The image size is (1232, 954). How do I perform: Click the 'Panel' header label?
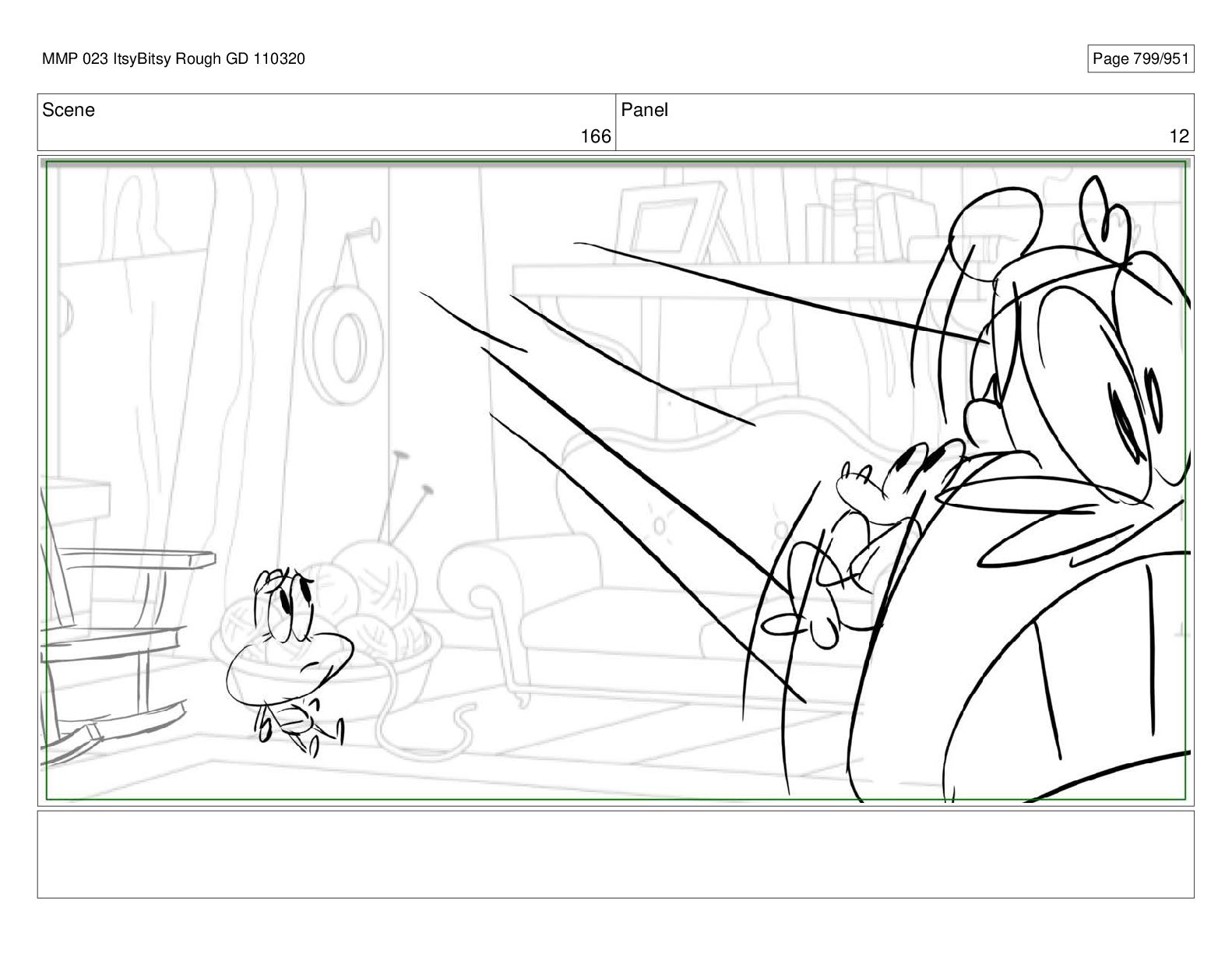click(x=645, y=111)
